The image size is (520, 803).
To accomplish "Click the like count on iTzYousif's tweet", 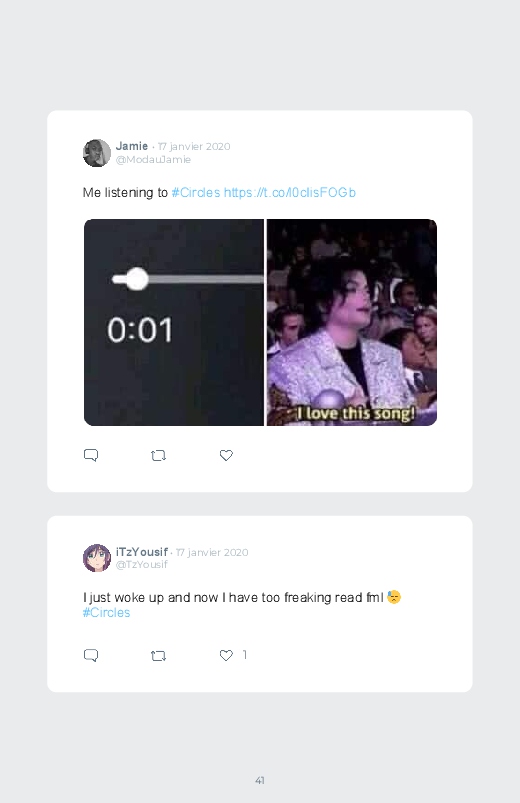I will click(245, 654).
